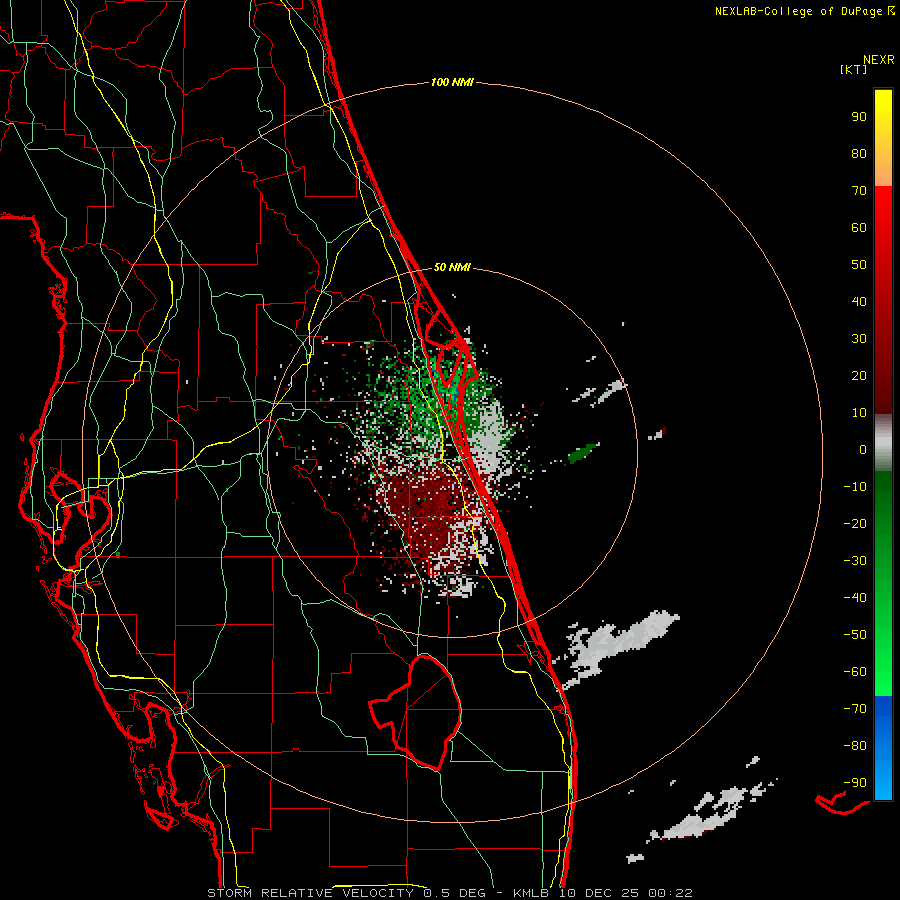This screenshot has height=900, width=900.
Task: Select the positive 50 scale value
Action: [859, 265]
